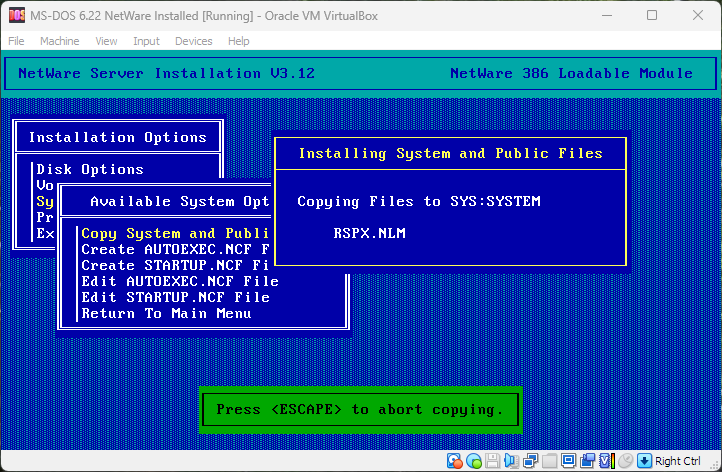Click the display settings status icon
722x472 pixels.
(x=569, y=461)
